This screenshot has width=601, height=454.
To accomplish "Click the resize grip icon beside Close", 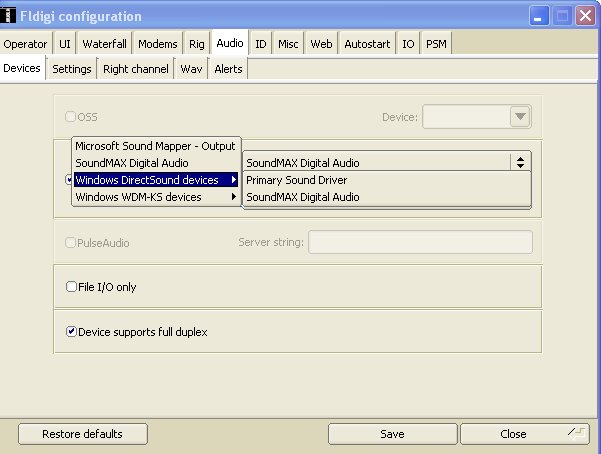I will tap(577, 433).
